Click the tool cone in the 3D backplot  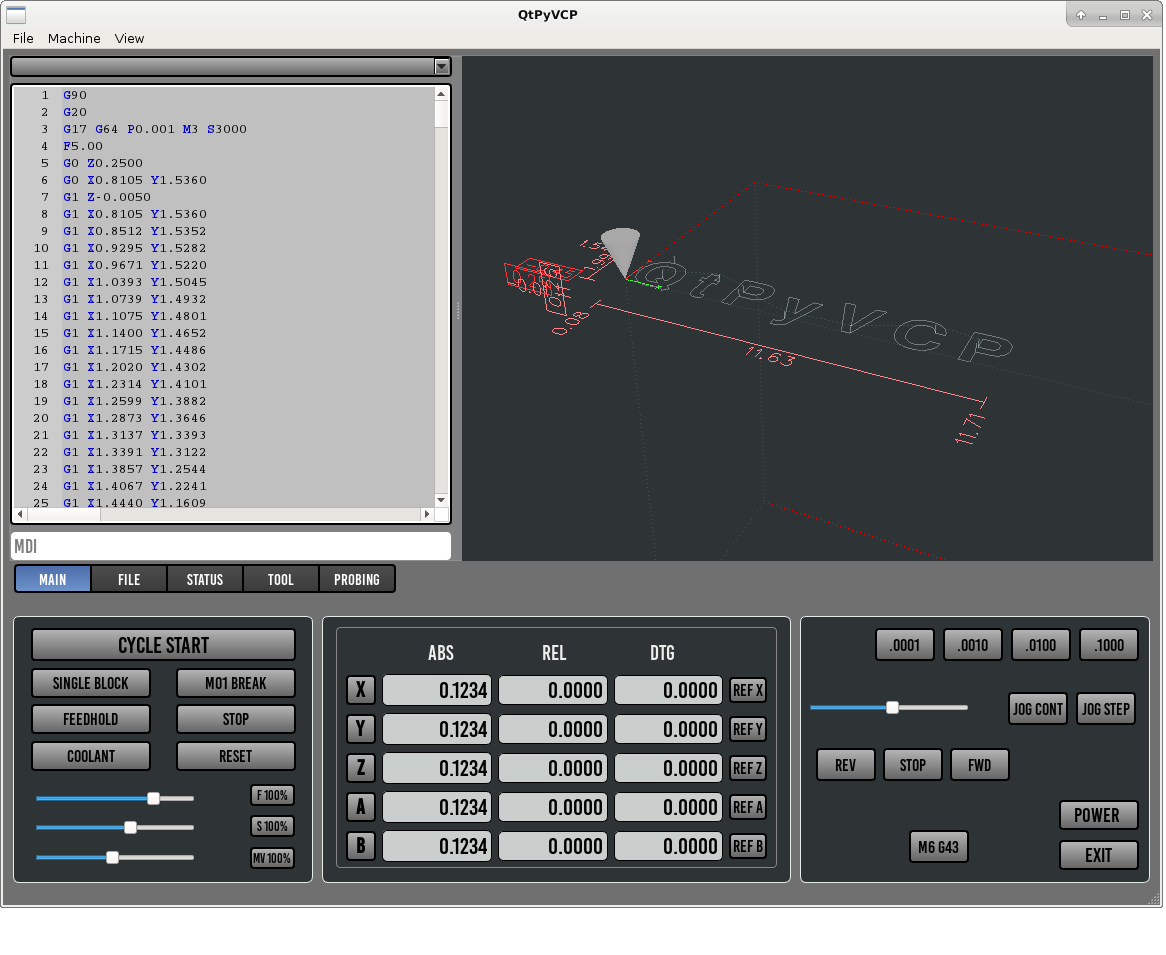tap(621, 251)
